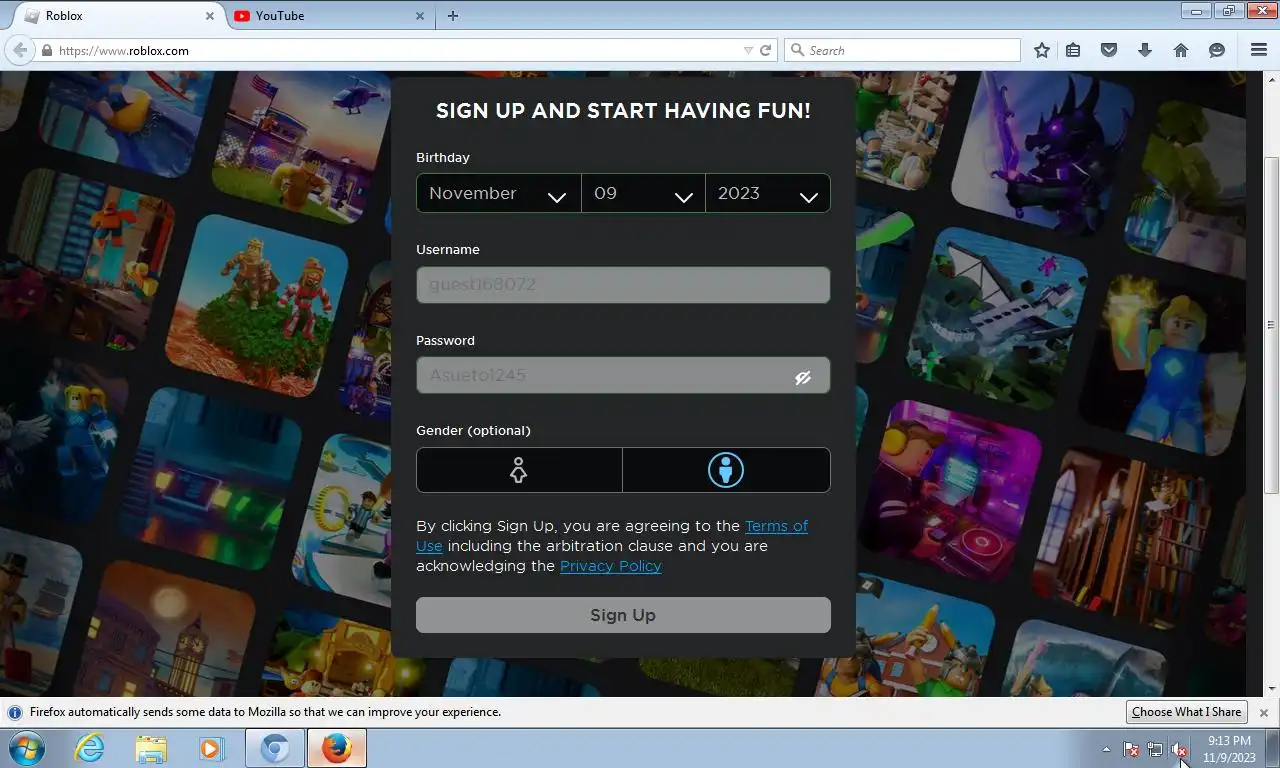Screen dimensions: 1280x768
Task: Open the clock showing 9:13 PM
Action: (1229, 749)
